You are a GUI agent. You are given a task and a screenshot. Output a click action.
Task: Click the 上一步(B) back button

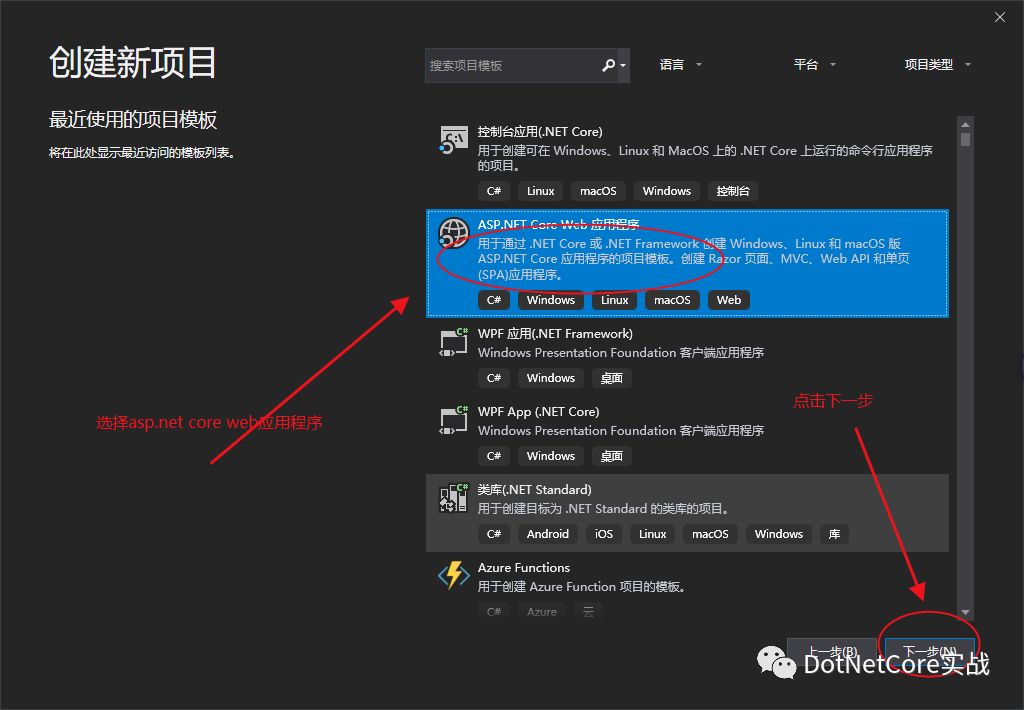(832, 652)
